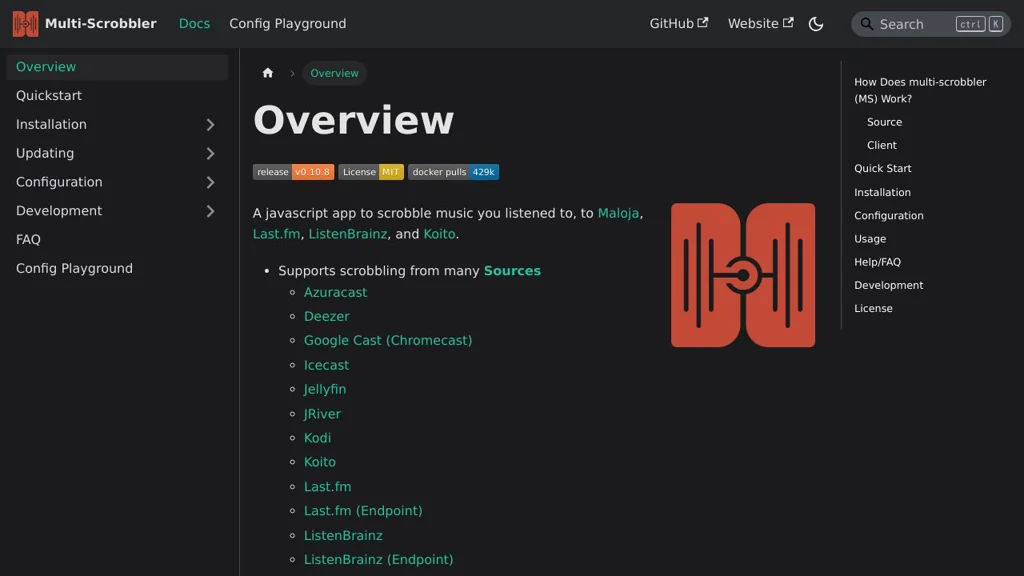The width and height of the screenshot is (1024, 576).
Task: Jump to Quick Start in table of contents
Action: tap(882, 168)
